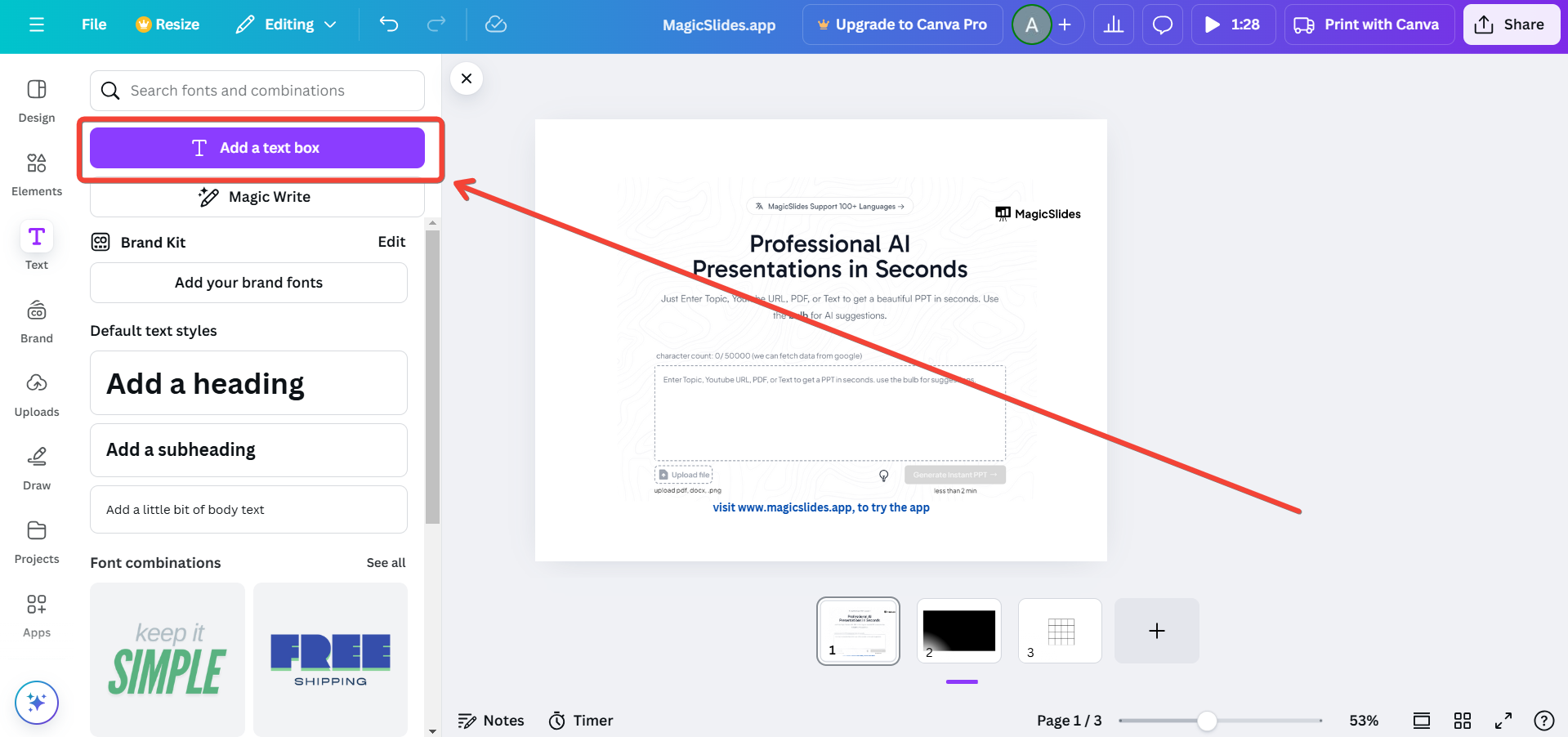Click the panel scroll-down arrow

[x=433, y=731]
